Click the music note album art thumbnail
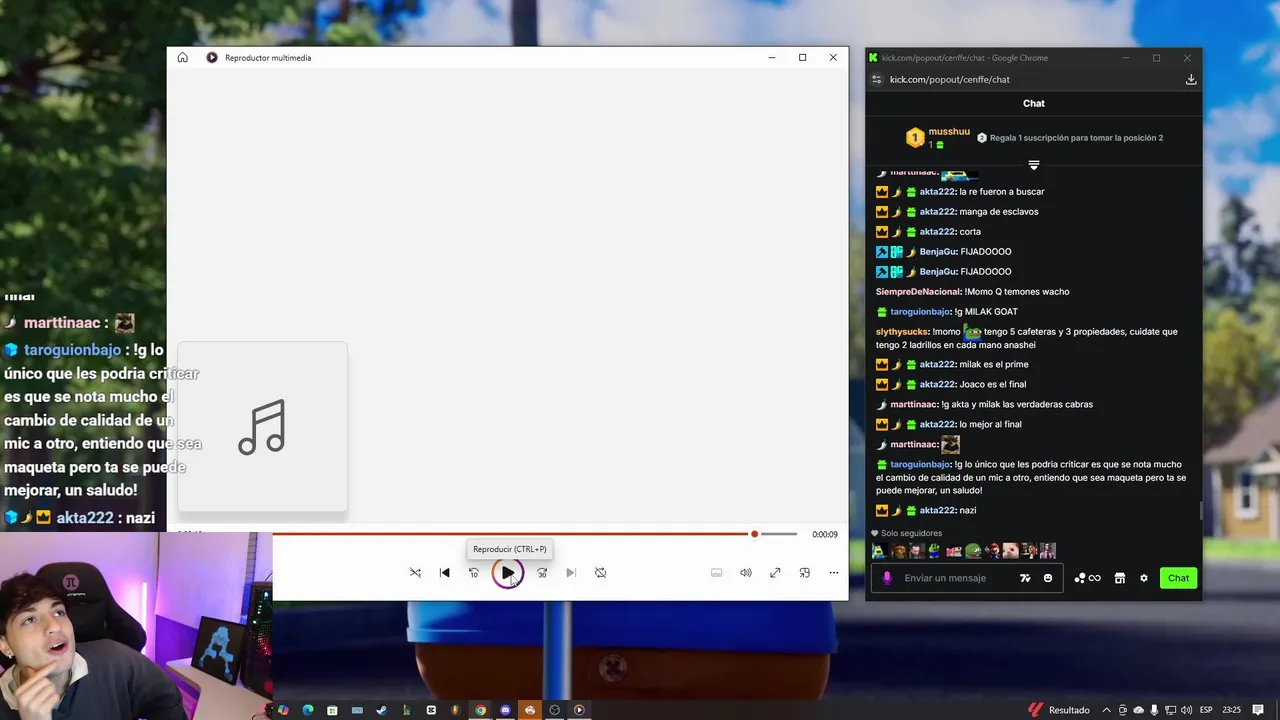The width and height of the screenshot is (1280, 720). point(263,427)
